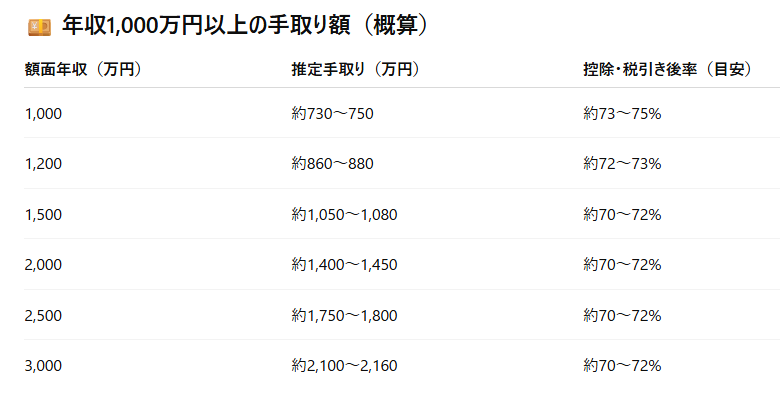Select the heading 年収1,000万円以上の手取り額
Screen dimensions: 780x407
pyautogui.click(x=206, y=25)
